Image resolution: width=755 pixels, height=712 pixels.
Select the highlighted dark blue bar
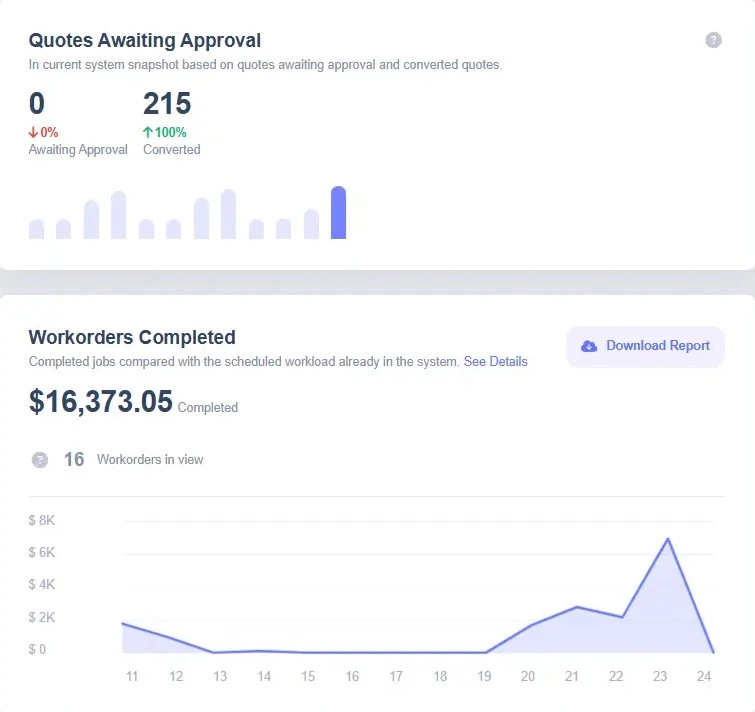338,213
